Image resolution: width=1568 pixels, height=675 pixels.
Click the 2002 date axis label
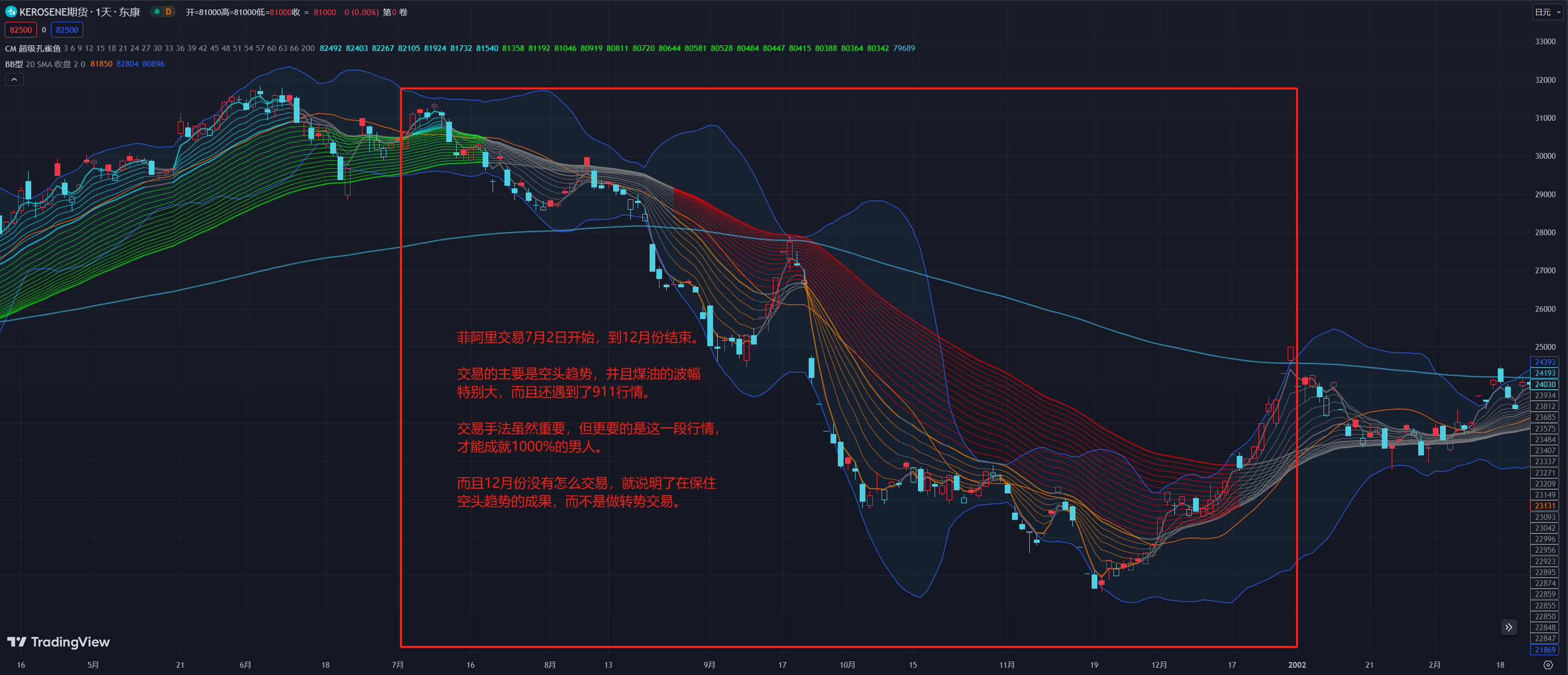point(1297,665)
